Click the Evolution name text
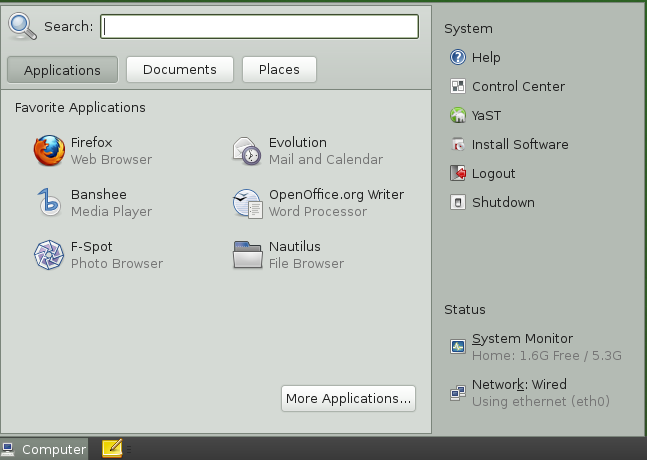The height and width of the screenshot is (460, 647). [x=298, y=142]
